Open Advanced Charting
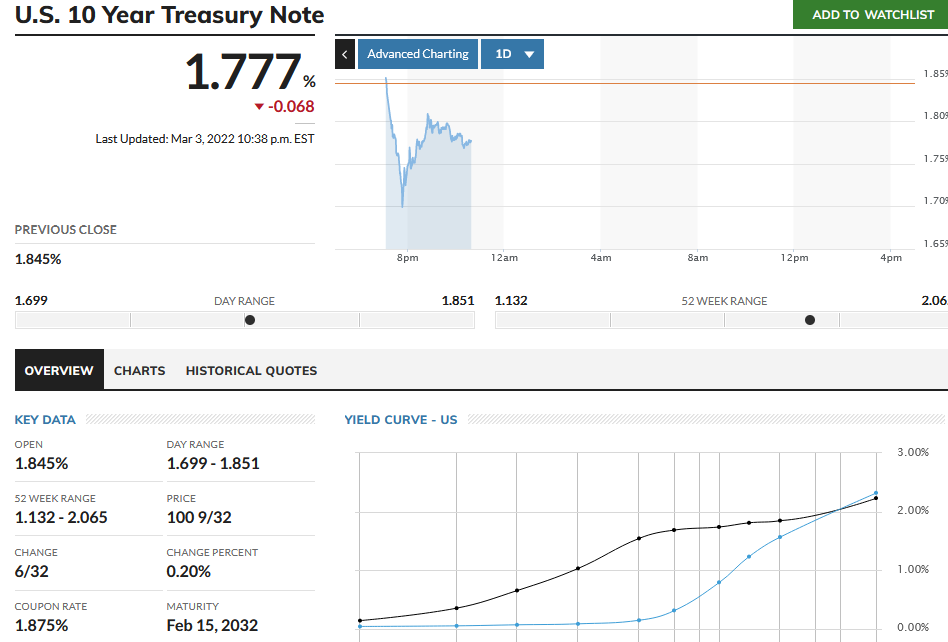The width and height of the screenshot is (948, 642). point(418,54)
